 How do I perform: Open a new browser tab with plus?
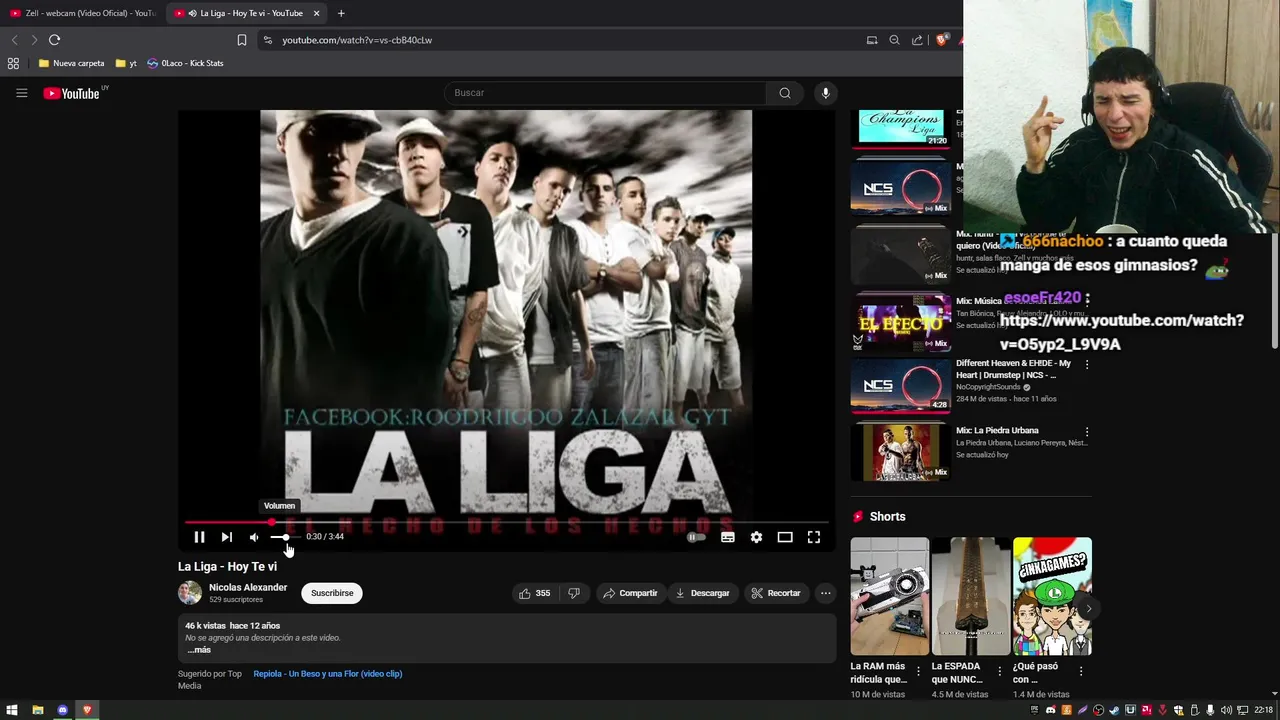(341, 13)
